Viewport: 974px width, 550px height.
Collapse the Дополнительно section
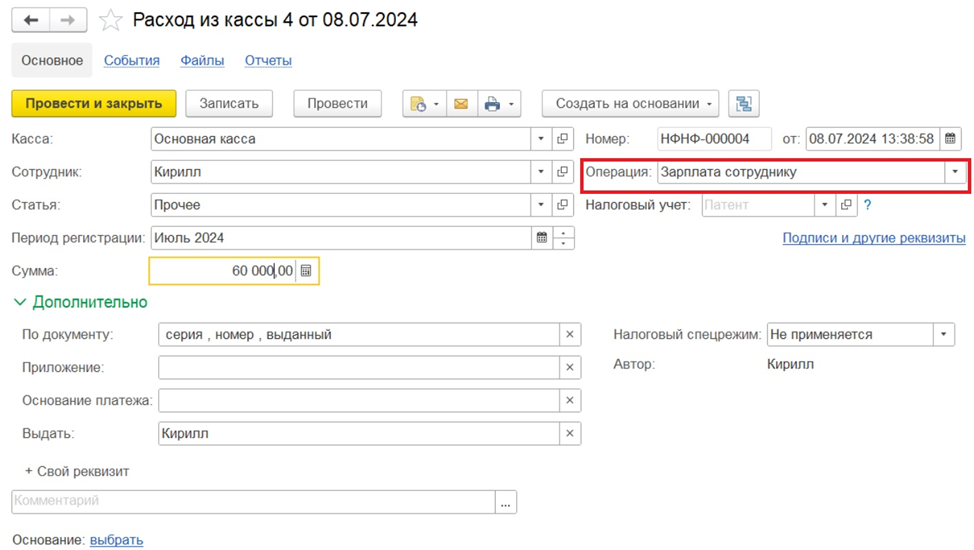point(20,302)
